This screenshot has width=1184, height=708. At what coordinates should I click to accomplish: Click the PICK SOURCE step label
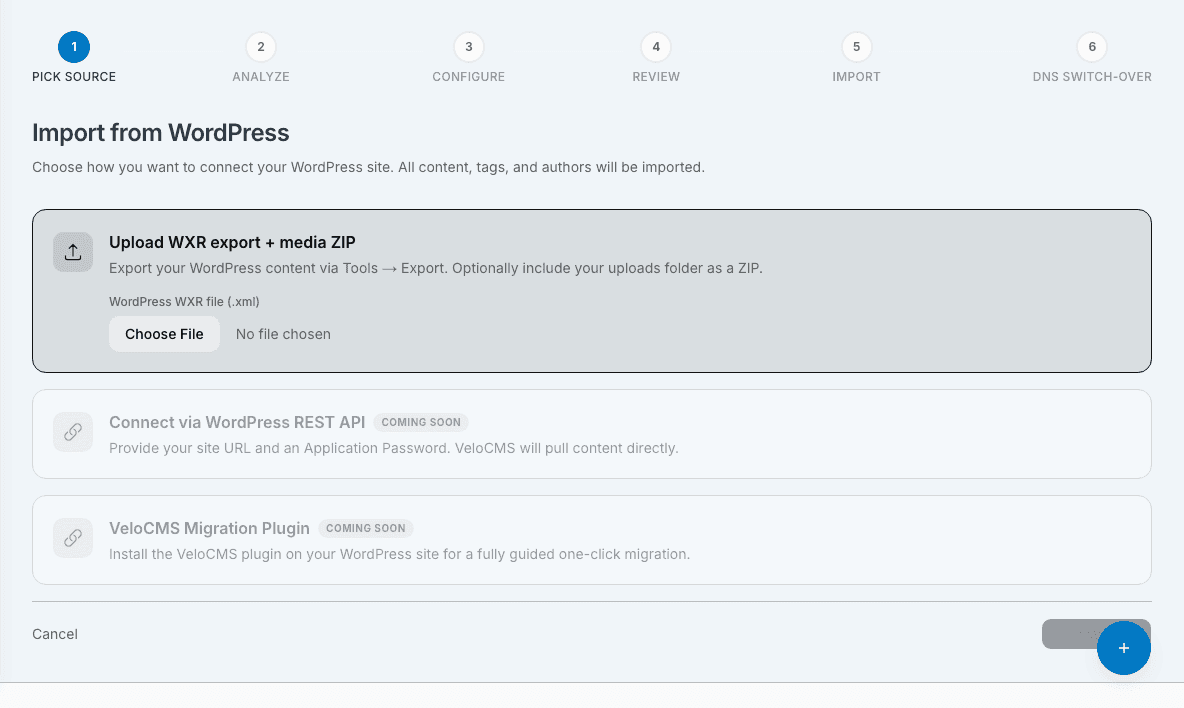74,77
